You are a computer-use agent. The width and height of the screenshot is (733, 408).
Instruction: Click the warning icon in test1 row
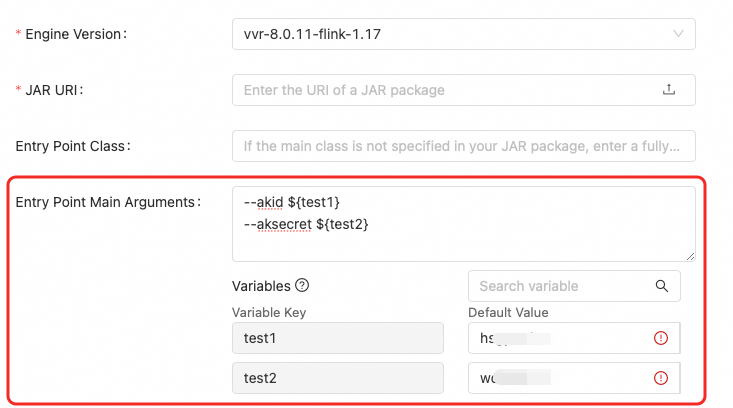pyautogui.click(x=660, y=339)
